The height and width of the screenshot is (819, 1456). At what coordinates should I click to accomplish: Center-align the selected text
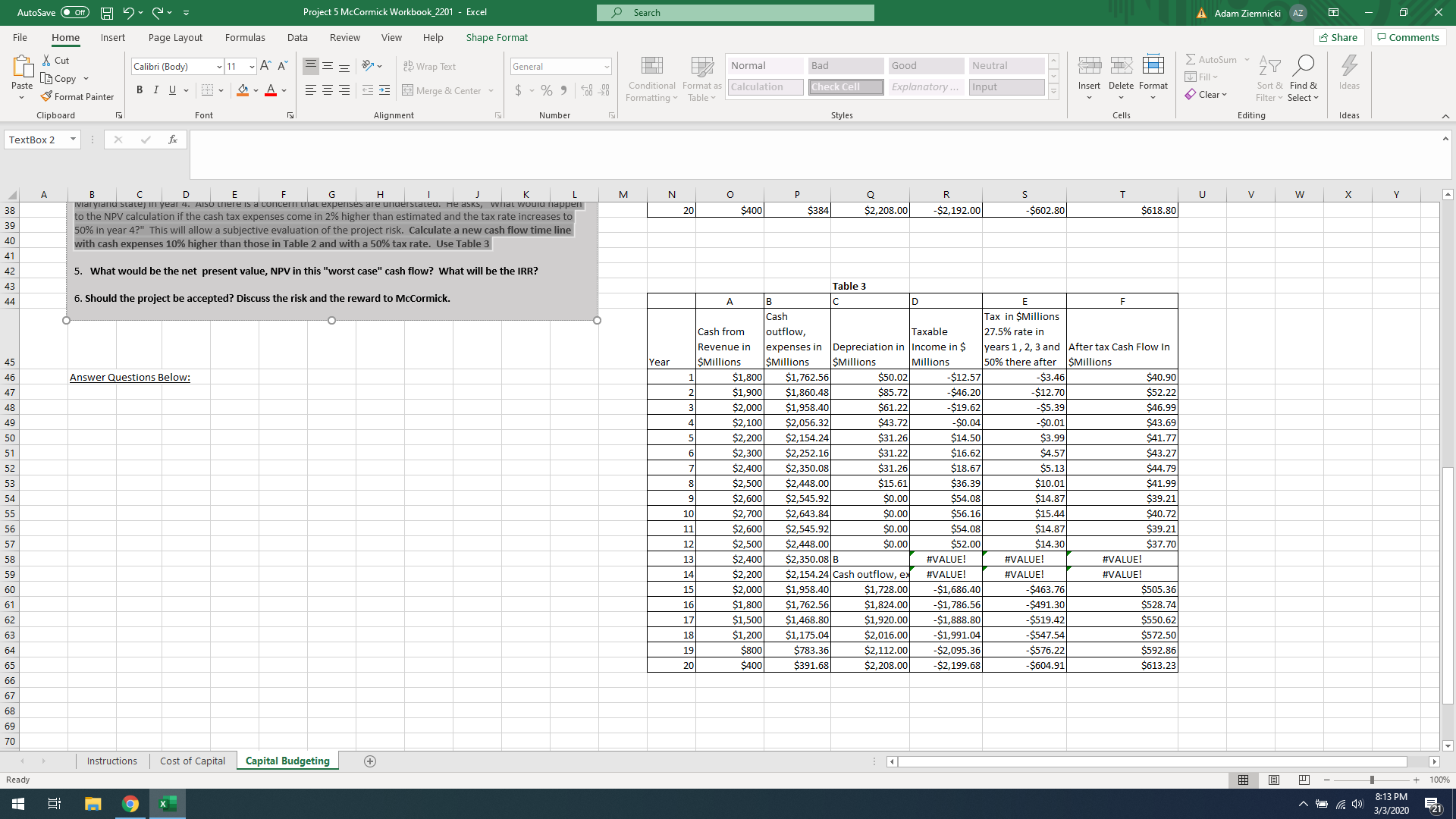[327, 90]
